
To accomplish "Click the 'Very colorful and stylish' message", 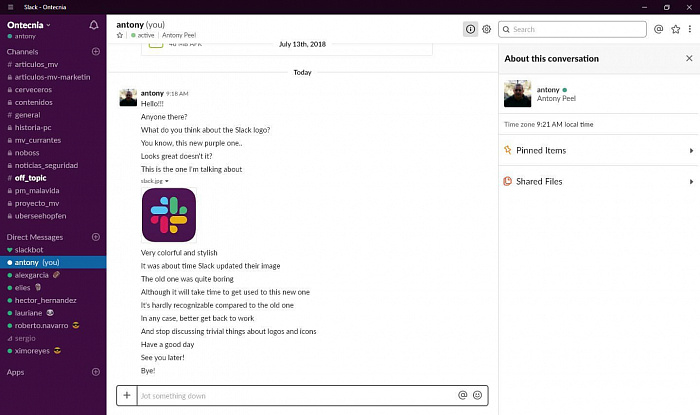I will (179, 253).
